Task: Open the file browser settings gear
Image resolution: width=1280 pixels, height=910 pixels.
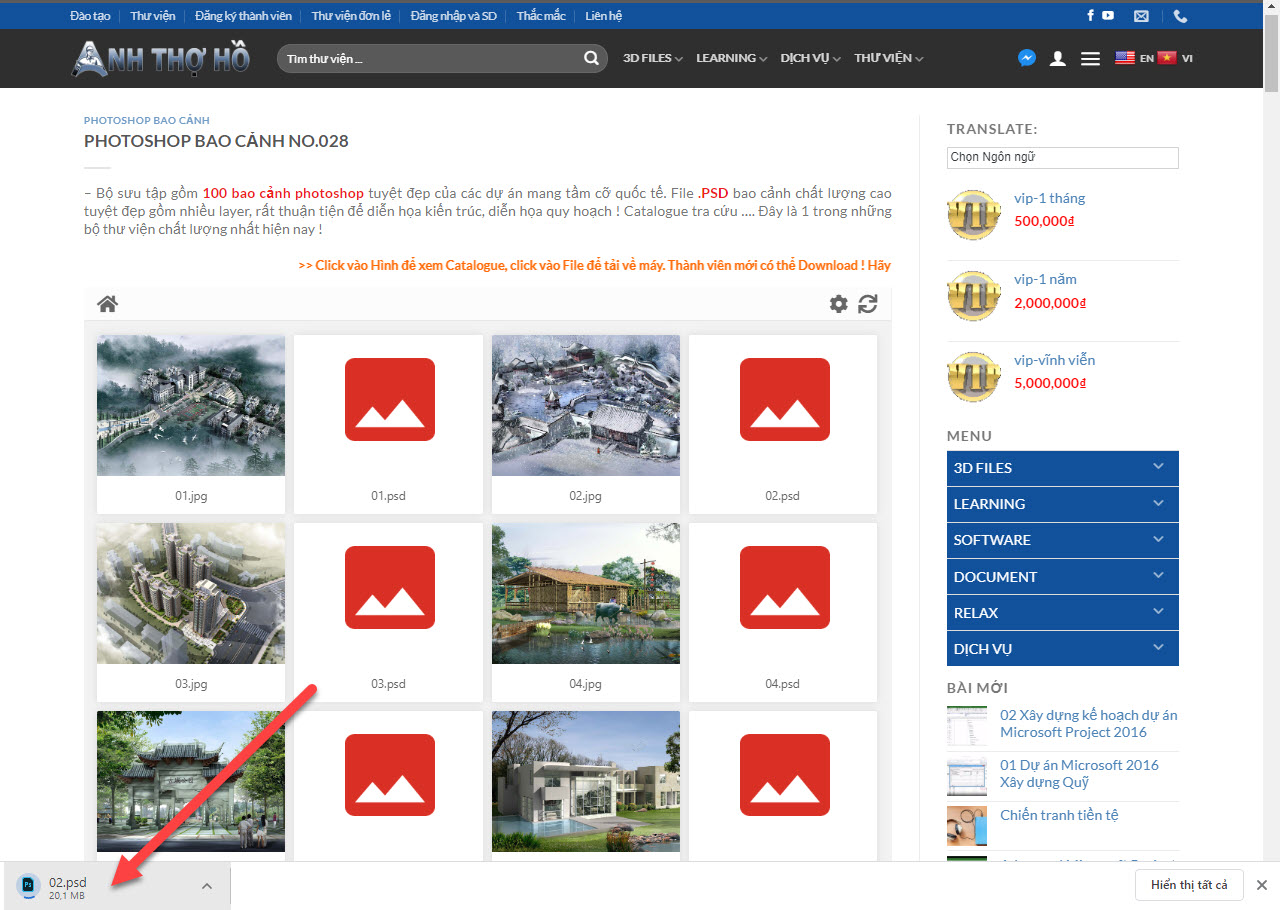Action: click(838, 304)
